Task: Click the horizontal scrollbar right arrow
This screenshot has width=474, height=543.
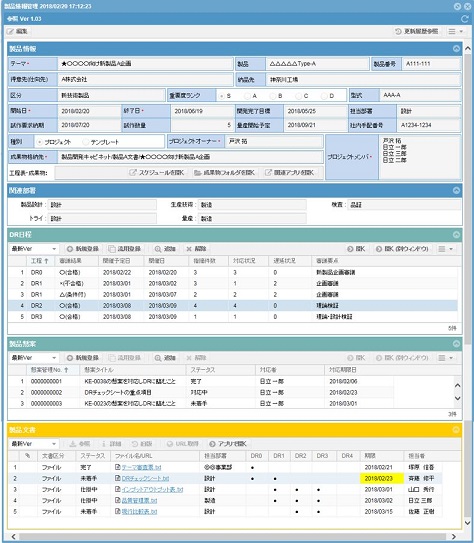Action: (x=454, y=536)
